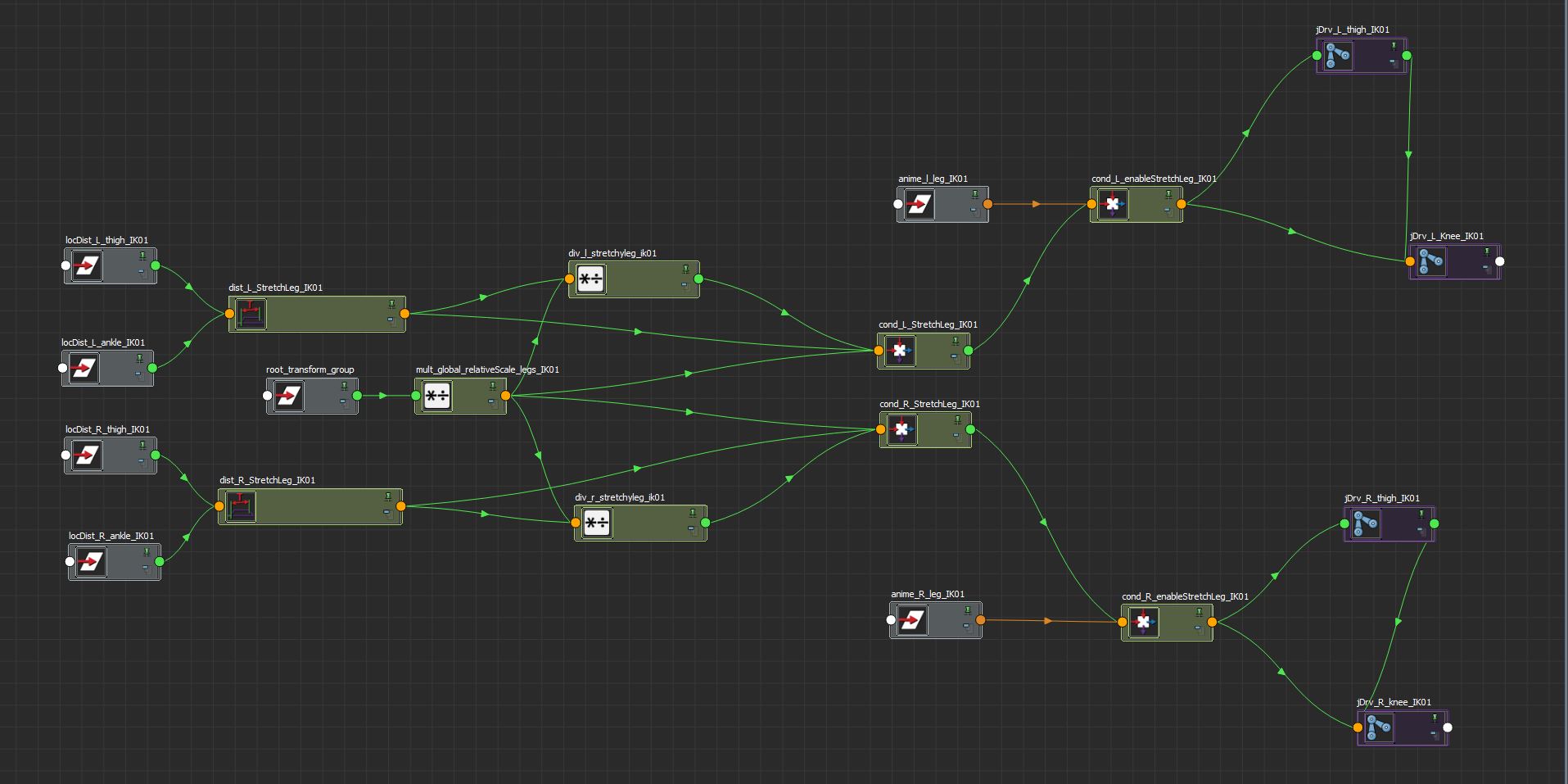Screen dimensions: 1568x784
Task: Click the locDist_R_thigh_IK01 node name label
Action: [x=107, y=429]
